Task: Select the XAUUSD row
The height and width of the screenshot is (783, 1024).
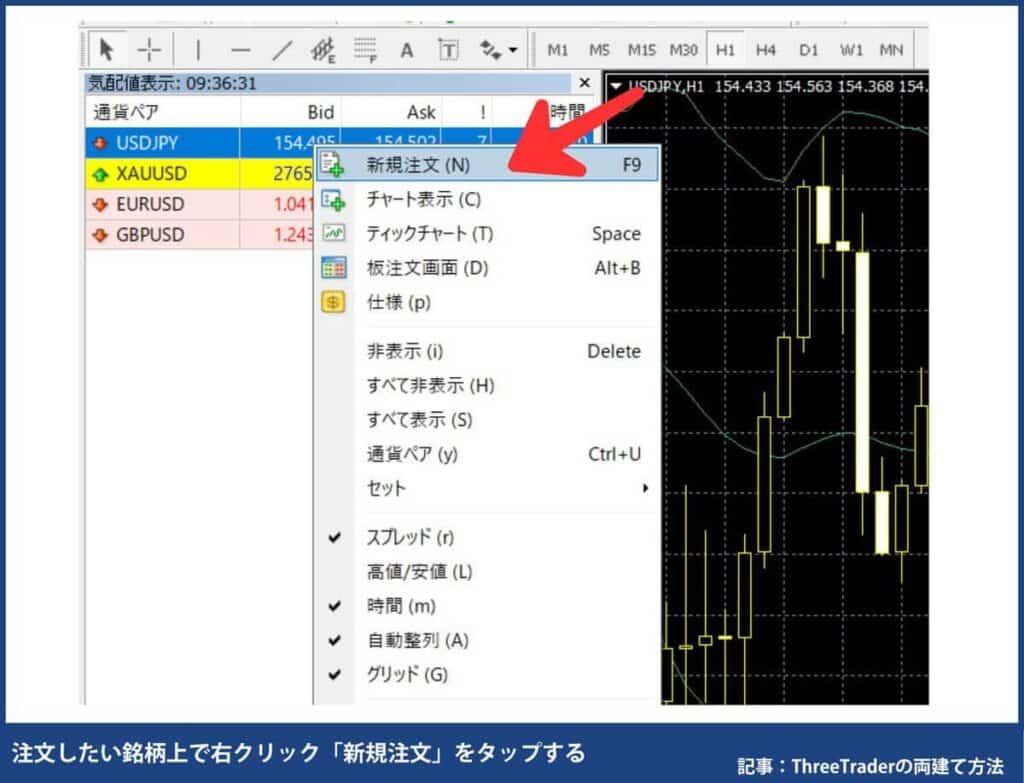Action: pos(199,173)
